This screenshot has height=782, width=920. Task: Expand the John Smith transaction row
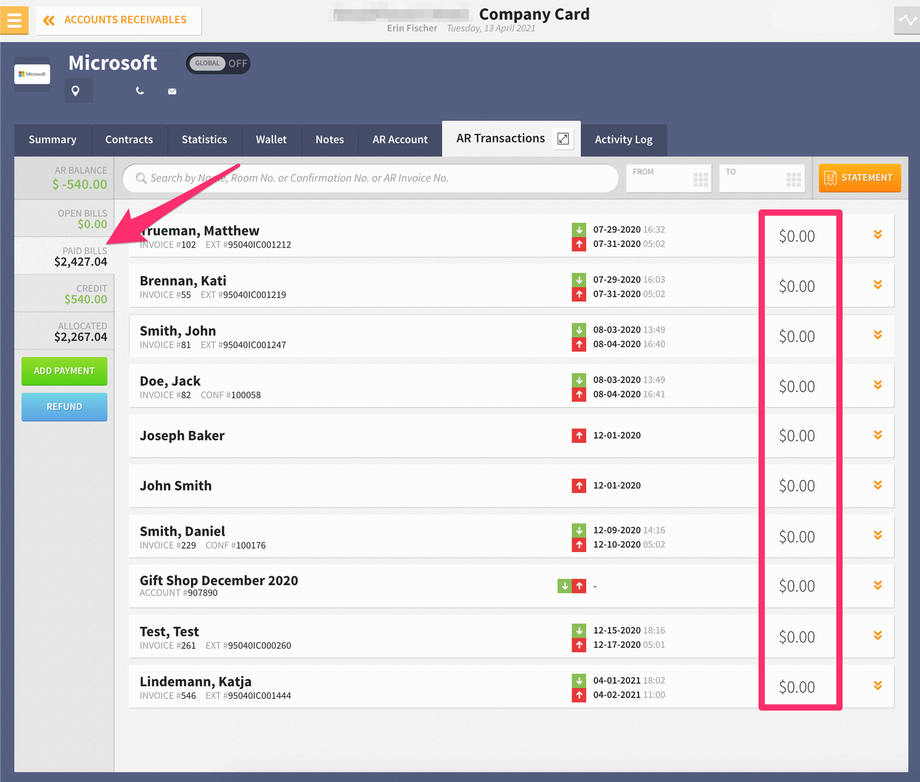click(878, 485)
